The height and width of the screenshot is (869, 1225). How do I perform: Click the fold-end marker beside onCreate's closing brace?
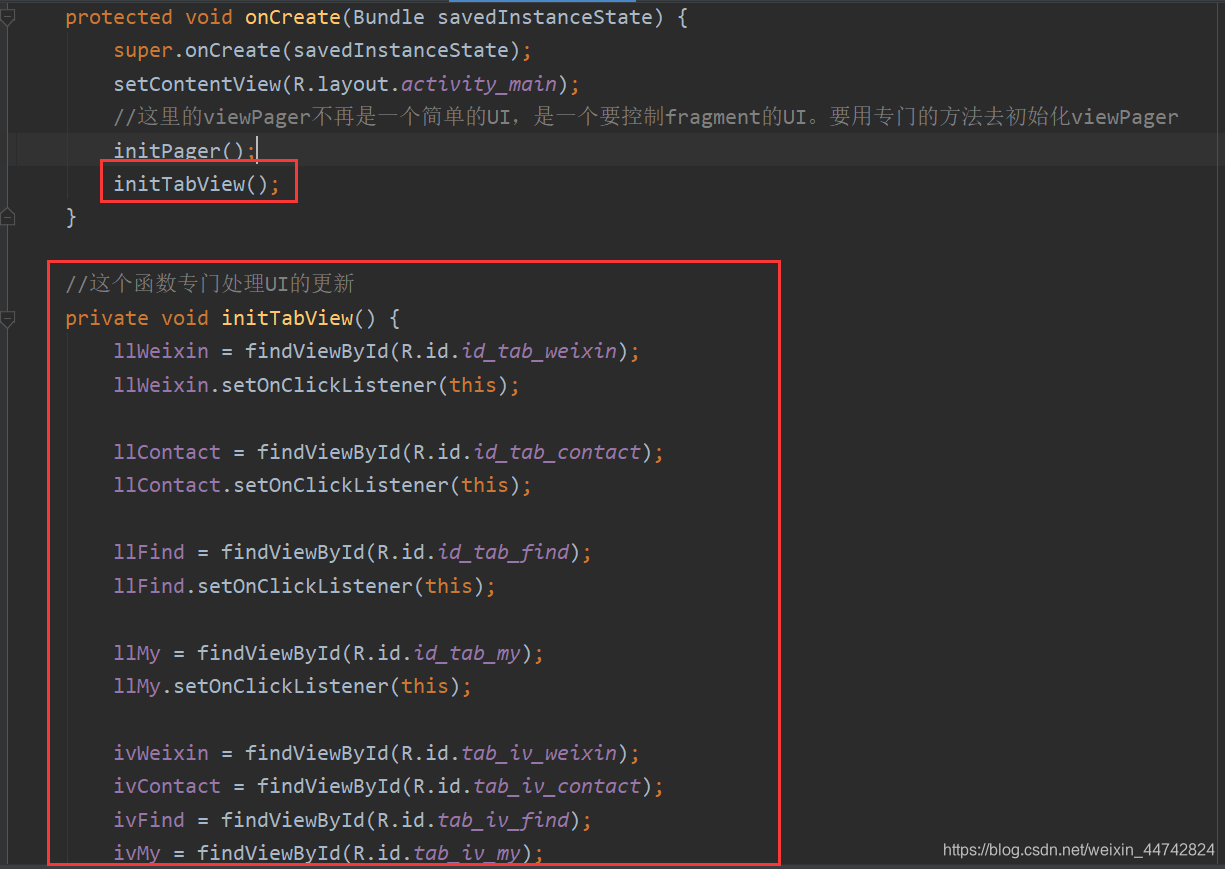click(x=7, y=216)
